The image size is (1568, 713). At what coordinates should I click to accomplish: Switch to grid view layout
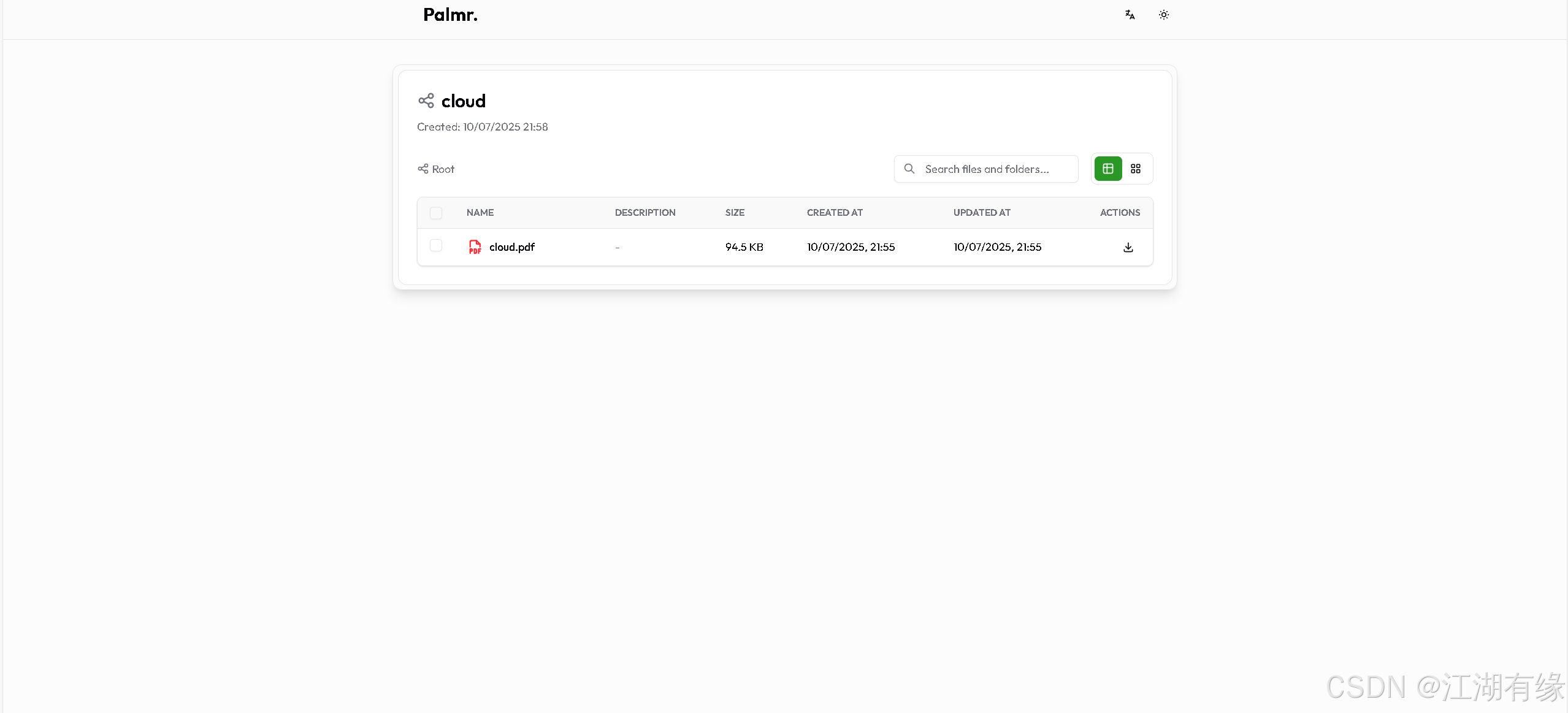tap(1135, 169)
